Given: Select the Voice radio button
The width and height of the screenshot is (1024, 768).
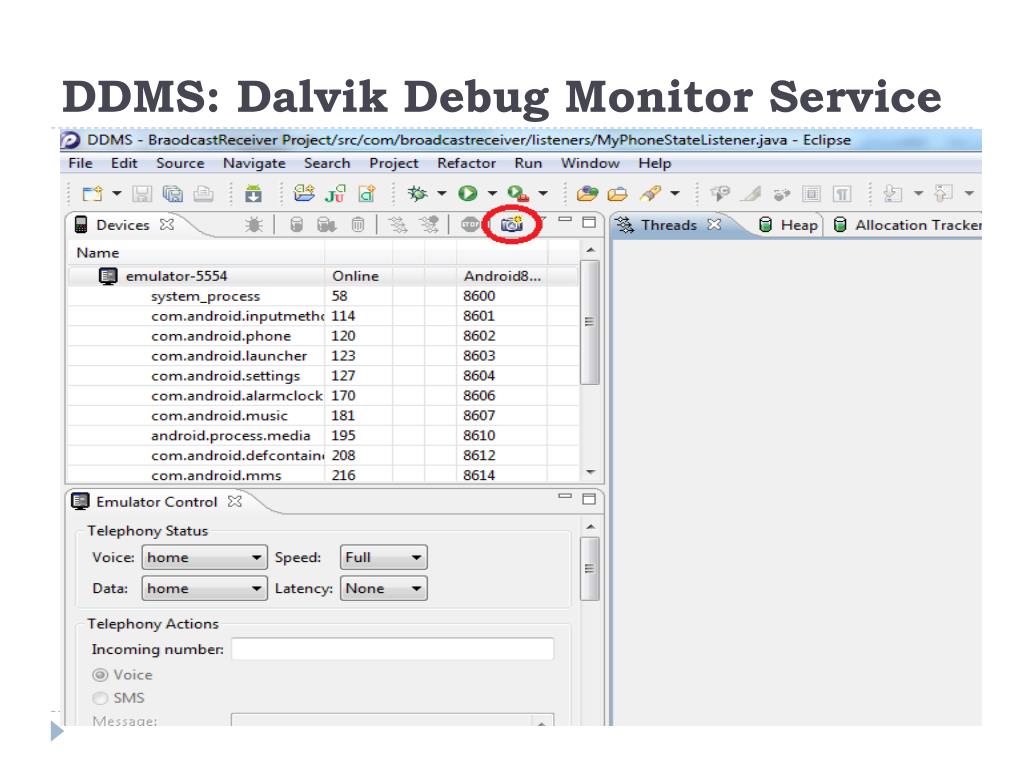Looking at the screenshot, I should [99, 675].
